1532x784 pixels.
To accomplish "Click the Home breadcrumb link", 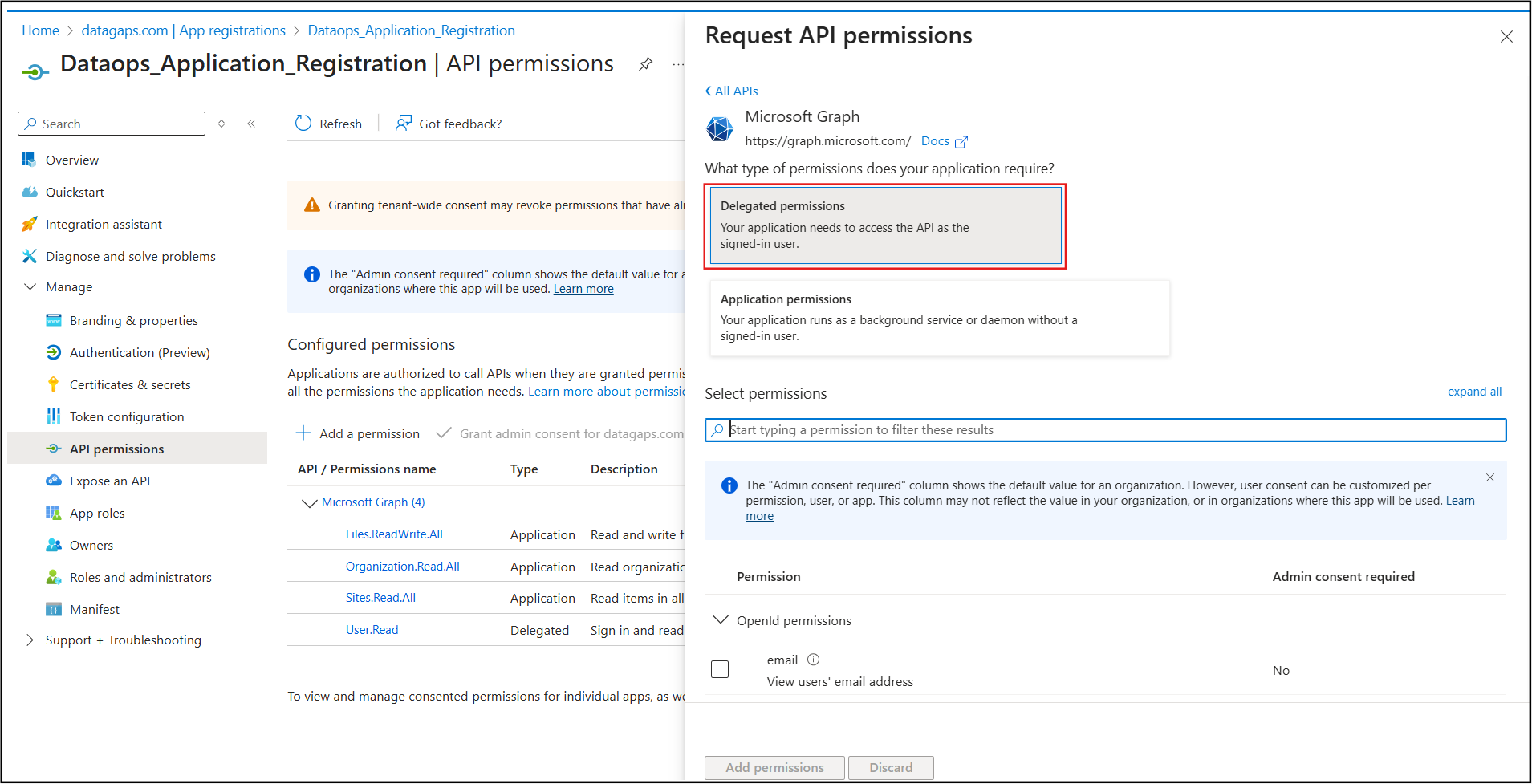I will coord(40,30).
